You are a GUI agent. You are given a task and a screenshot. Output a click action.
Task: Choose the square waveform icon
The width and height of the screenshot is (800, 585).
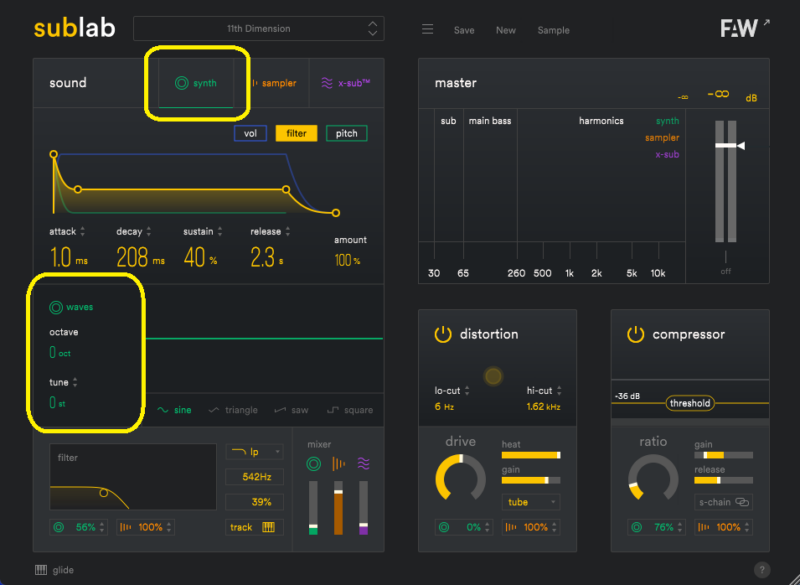coord(334,410)
